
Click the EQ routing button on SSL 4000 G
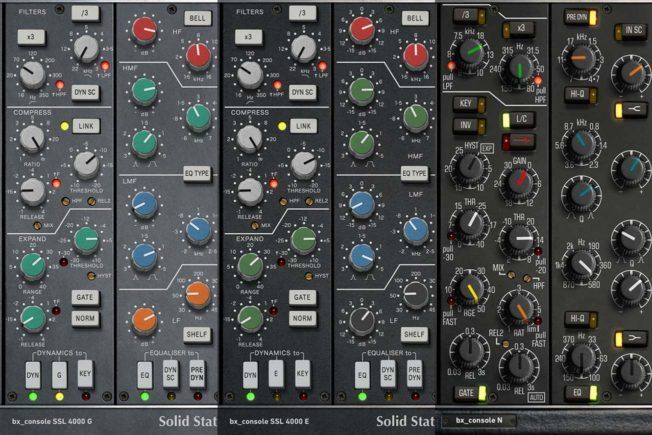pyautogui.click(x=144, y=375)
